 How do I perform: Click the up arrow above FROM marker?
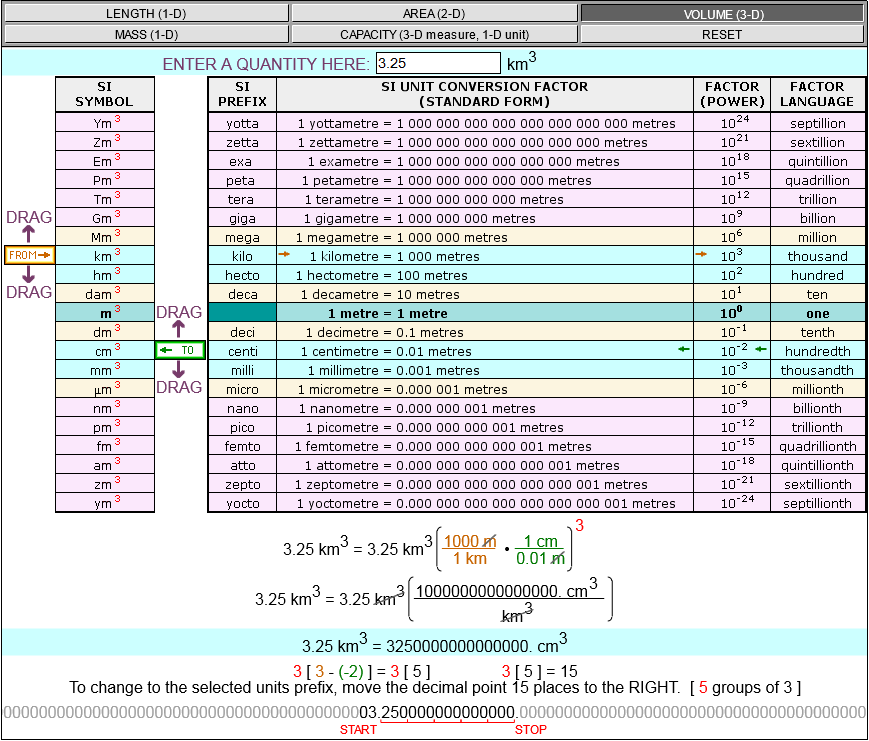point(29,233)
